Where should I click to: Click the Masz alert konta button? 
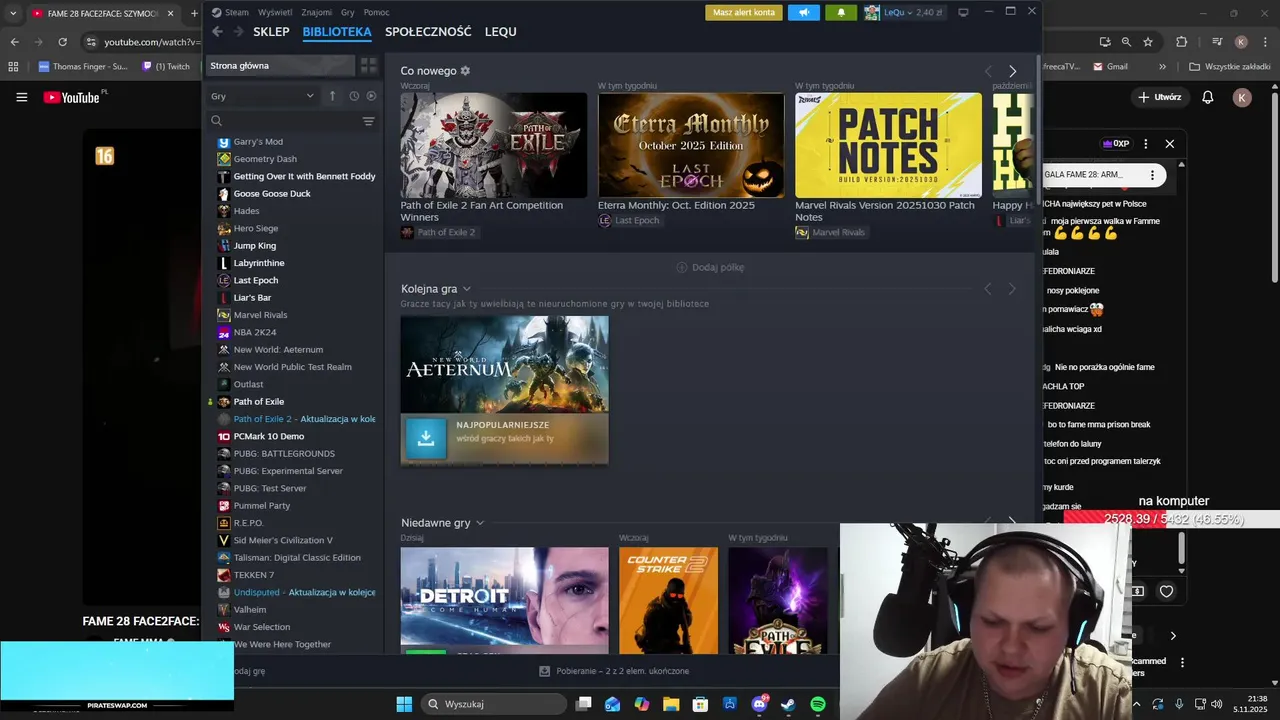(x=744, y=12)
